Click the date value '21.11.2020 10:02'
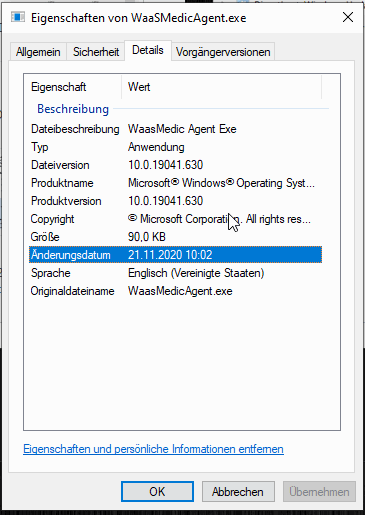 pyautogui.click(x=170, y=255)
